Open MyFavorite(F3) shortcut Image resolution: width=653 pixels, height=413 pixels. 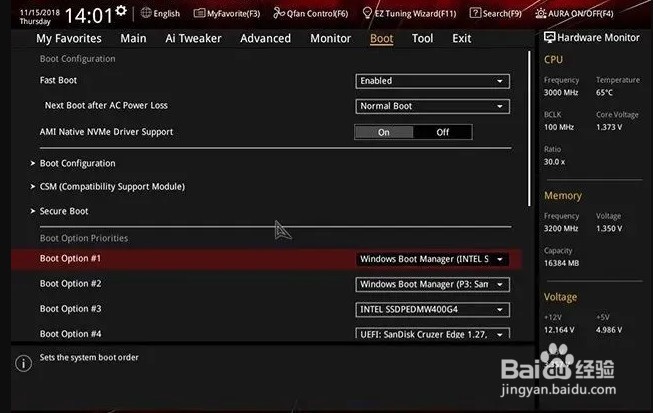227,13
